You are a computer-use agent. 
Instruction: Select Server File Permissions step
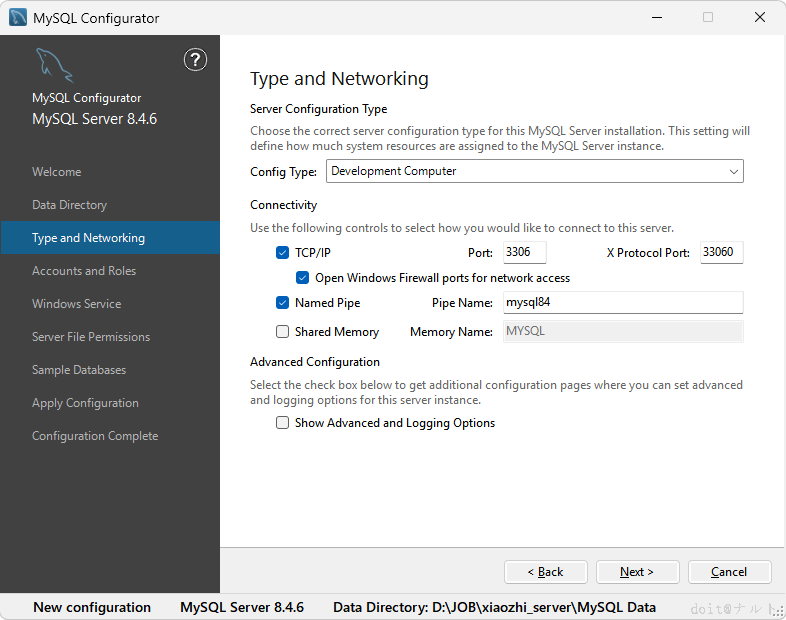pos(91,337)
